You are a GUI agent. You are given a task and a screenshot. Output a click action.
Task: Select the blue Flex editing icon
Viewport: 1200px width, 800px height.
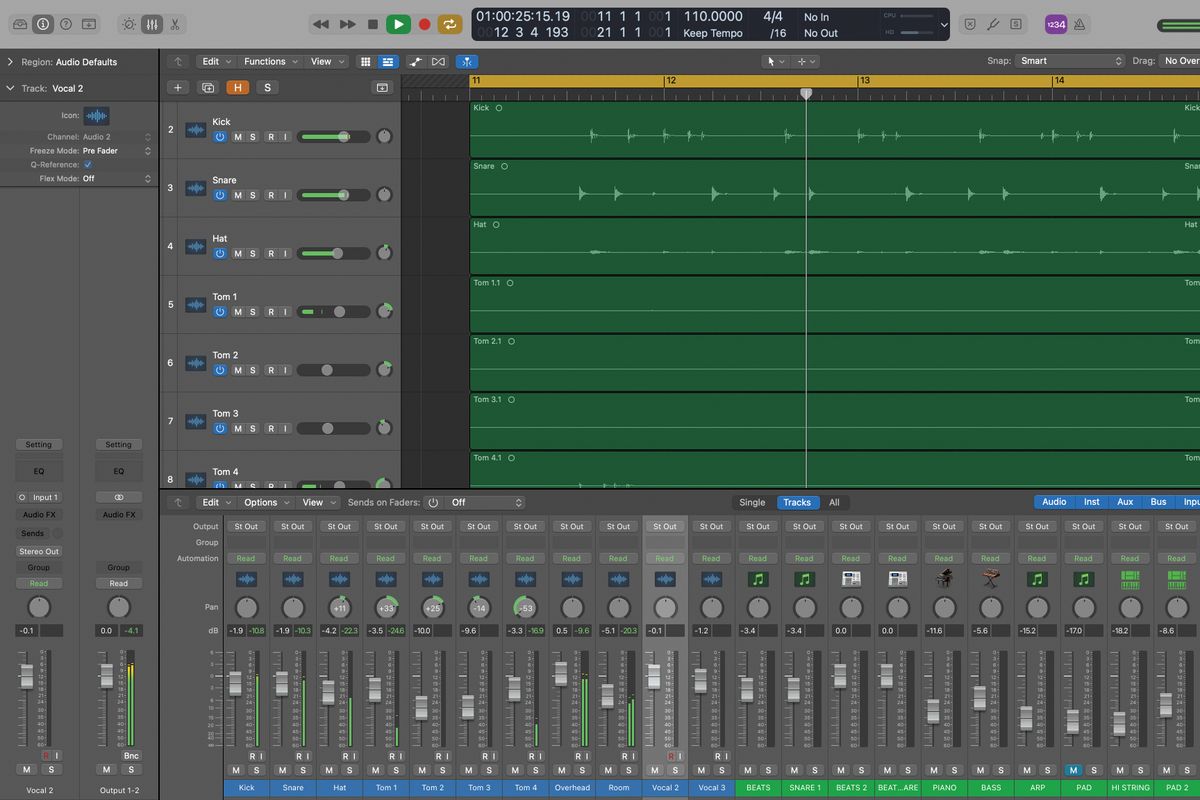(467, 61)
